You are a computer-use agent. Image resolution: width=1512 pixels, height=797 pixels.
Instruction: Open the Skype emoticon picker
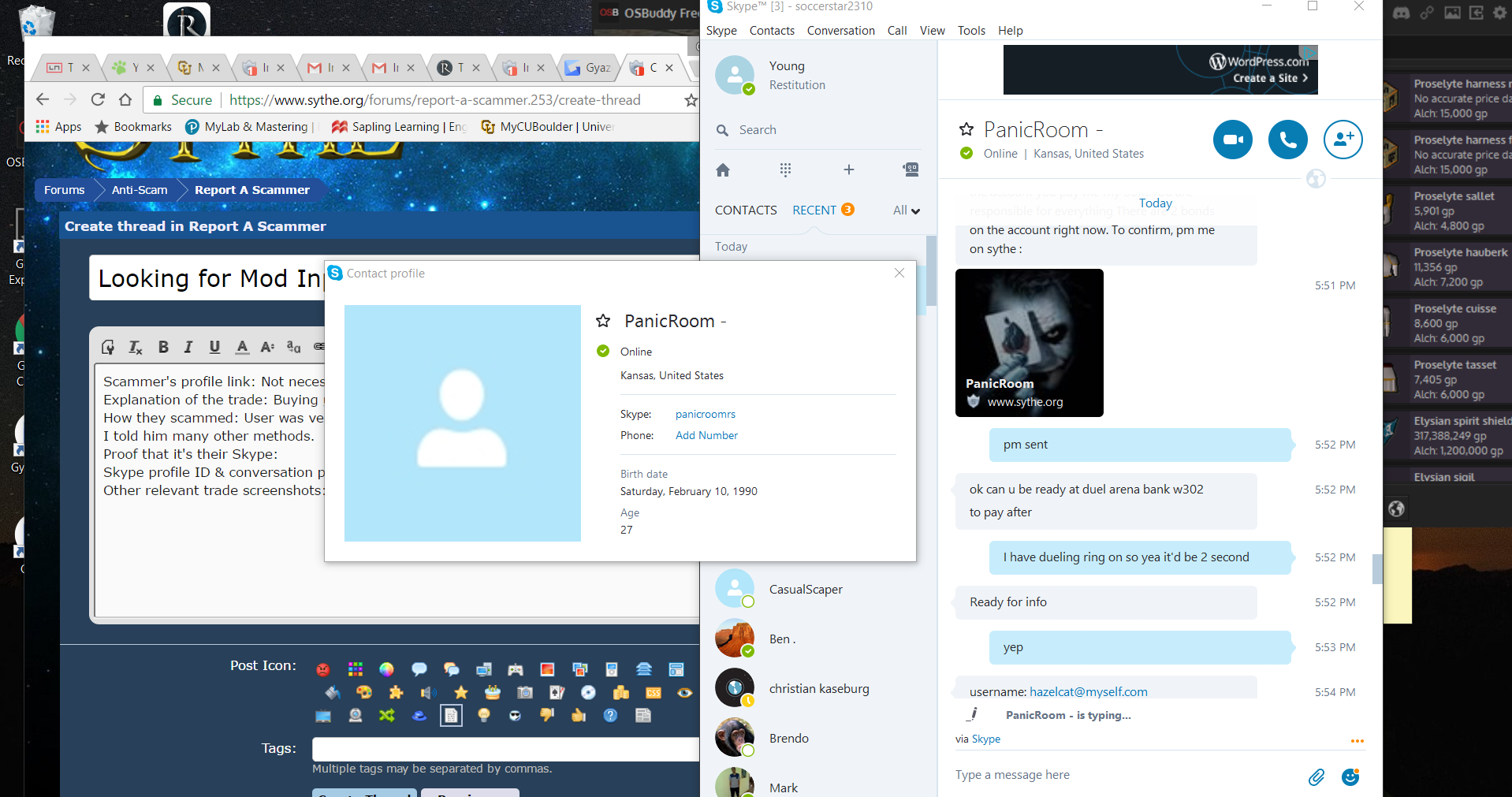click(x=1350, y=777)
